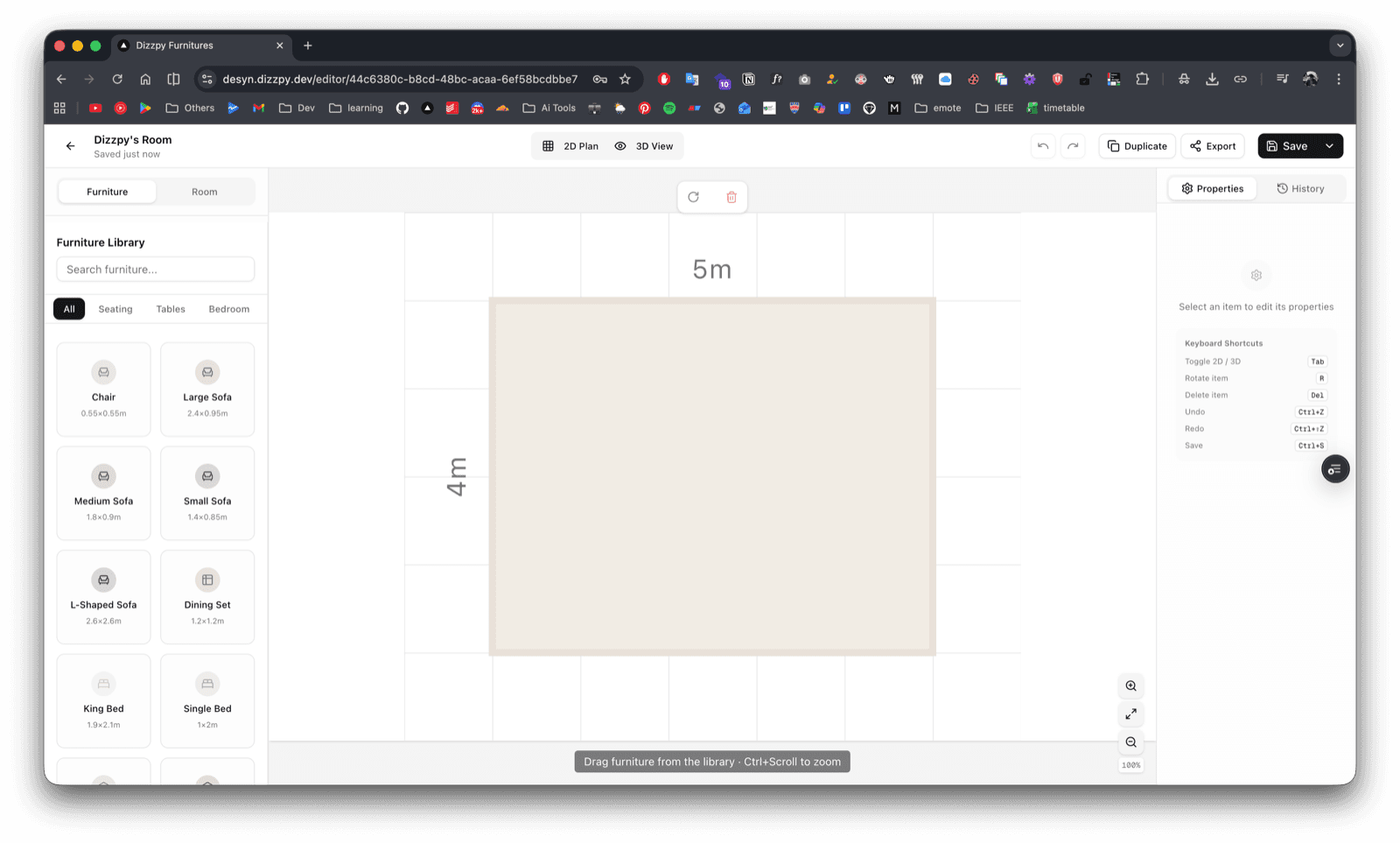Filter furniture by Tables
The image size is (1400, 843).
(x=171, y=309)
